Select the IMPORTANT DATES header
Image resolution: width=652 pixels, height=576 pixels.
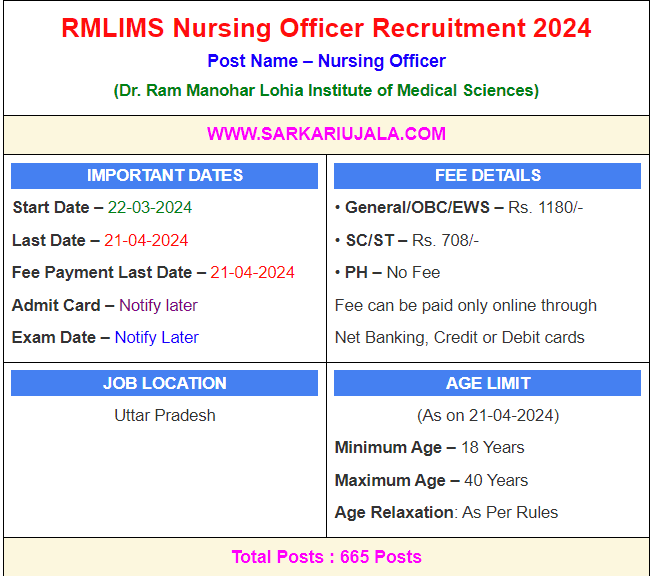165,176
